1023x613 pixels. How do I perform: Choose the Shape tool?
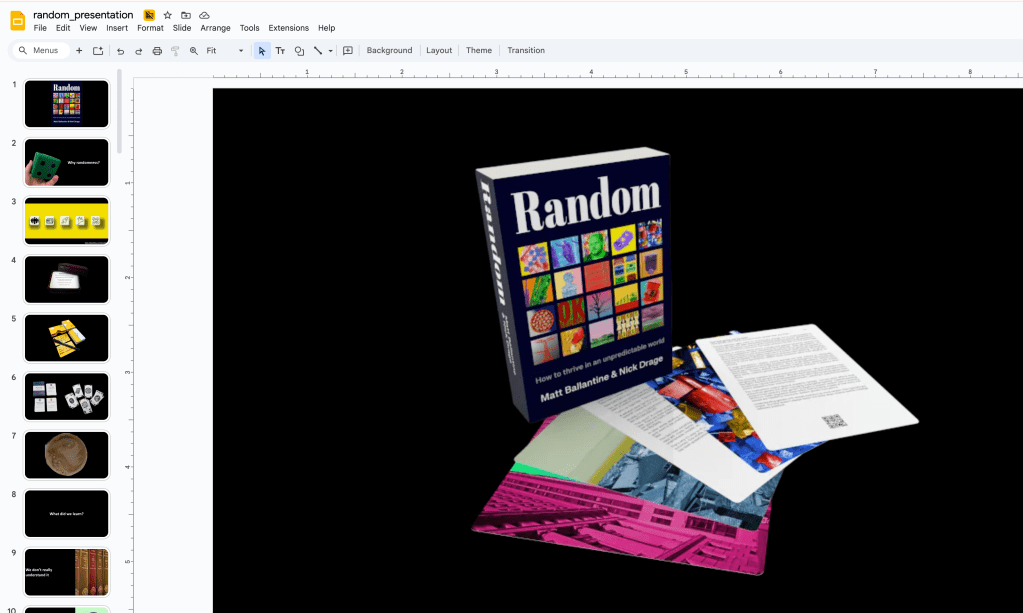coord(299,50)
